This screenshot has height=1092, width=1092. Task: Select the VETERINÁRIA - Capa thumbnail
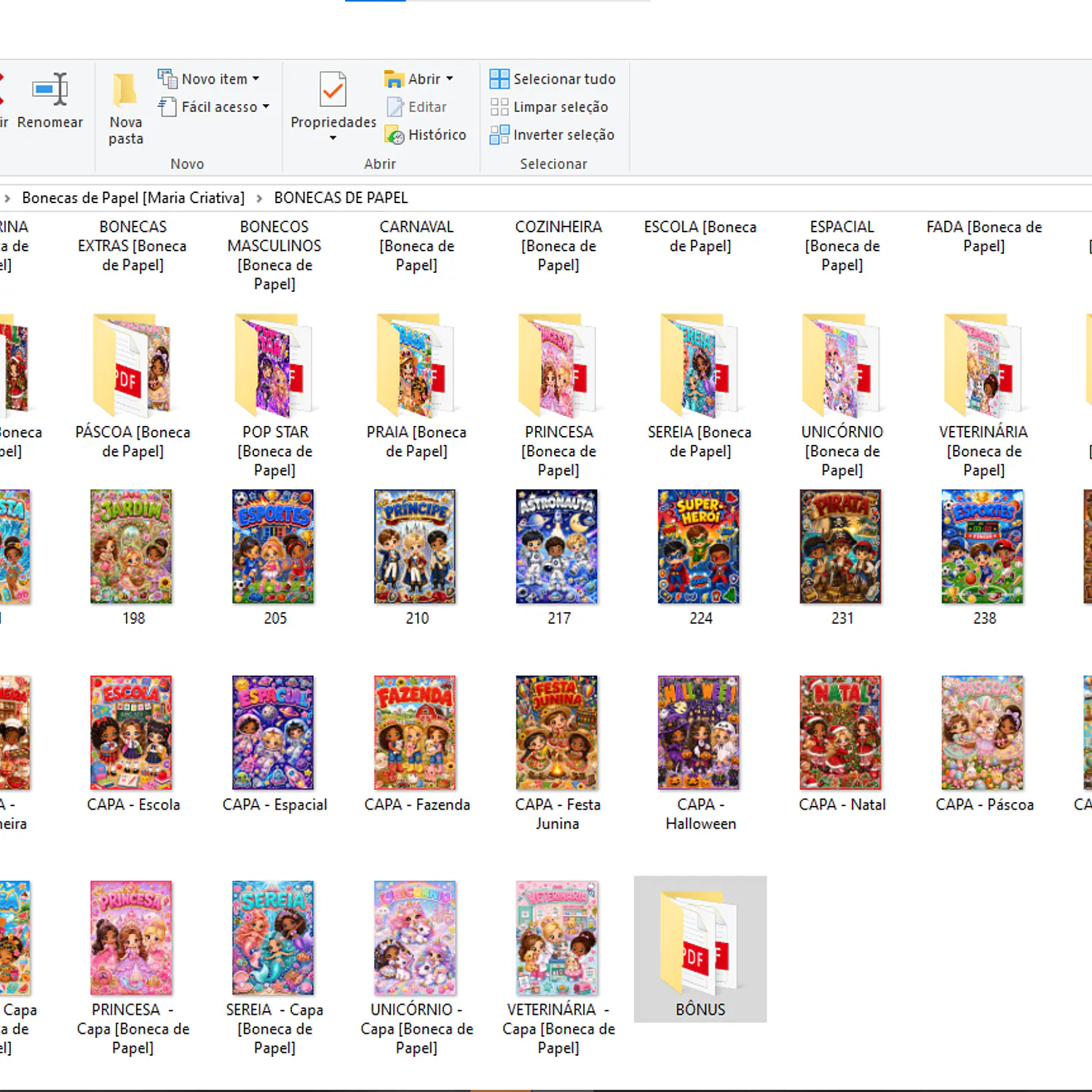coord(558,938)
